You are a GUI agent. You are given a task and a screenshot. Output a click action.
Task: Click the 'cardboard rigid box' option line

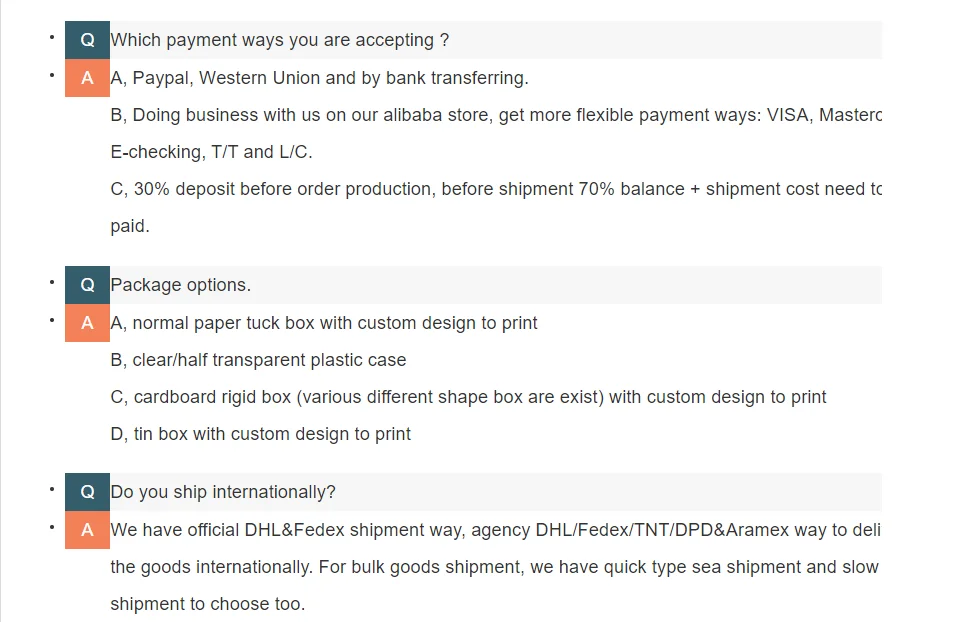tap(468, 397)
